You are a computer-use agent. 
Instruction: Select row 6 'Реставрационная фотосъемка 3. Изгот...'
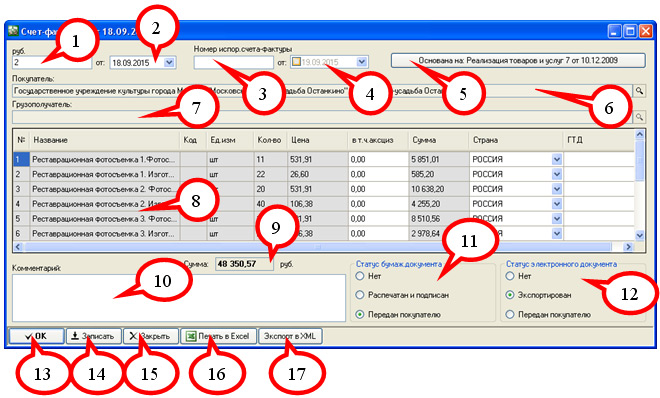[x=105, y=233]
